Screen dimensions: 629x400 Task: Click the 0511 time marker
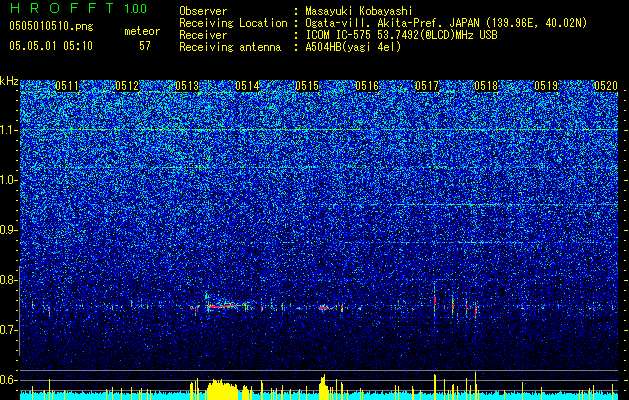(x=67, y=86)
